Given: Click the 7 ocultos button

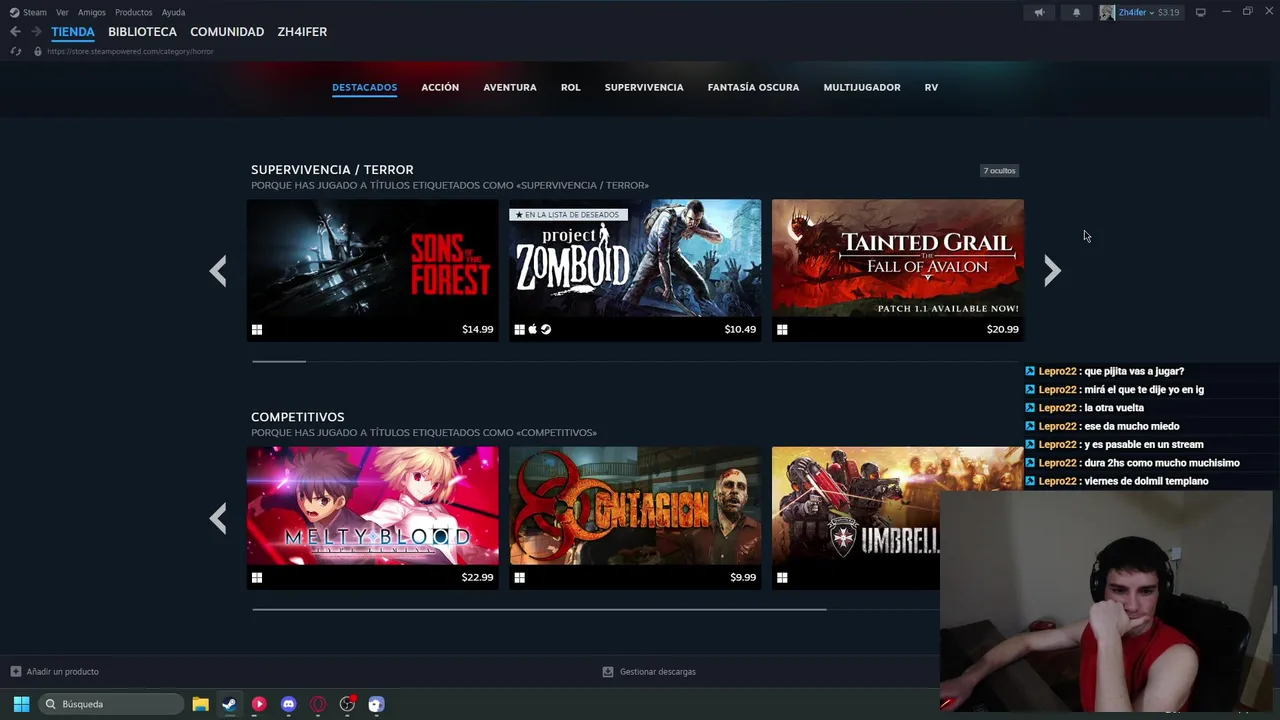Looking at the screenshot, I should tap(999, 170).
